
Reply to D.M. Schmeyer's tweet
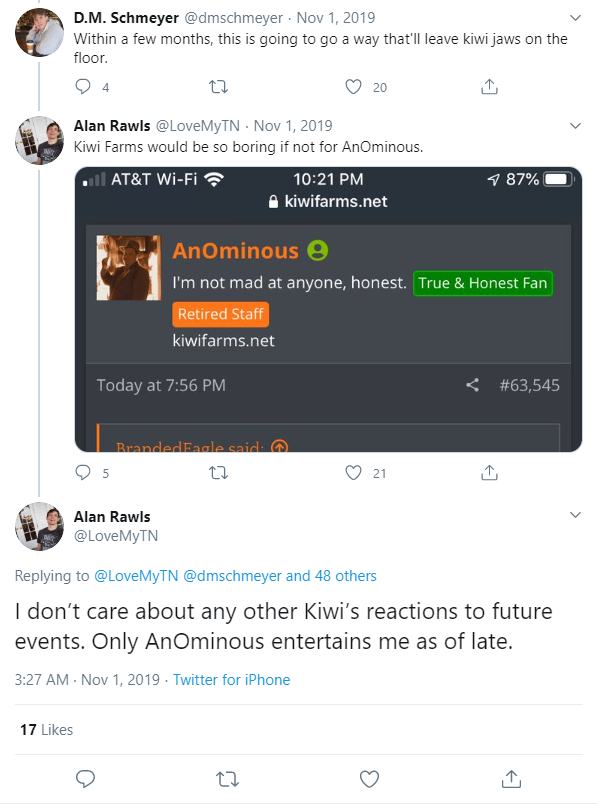83,87
